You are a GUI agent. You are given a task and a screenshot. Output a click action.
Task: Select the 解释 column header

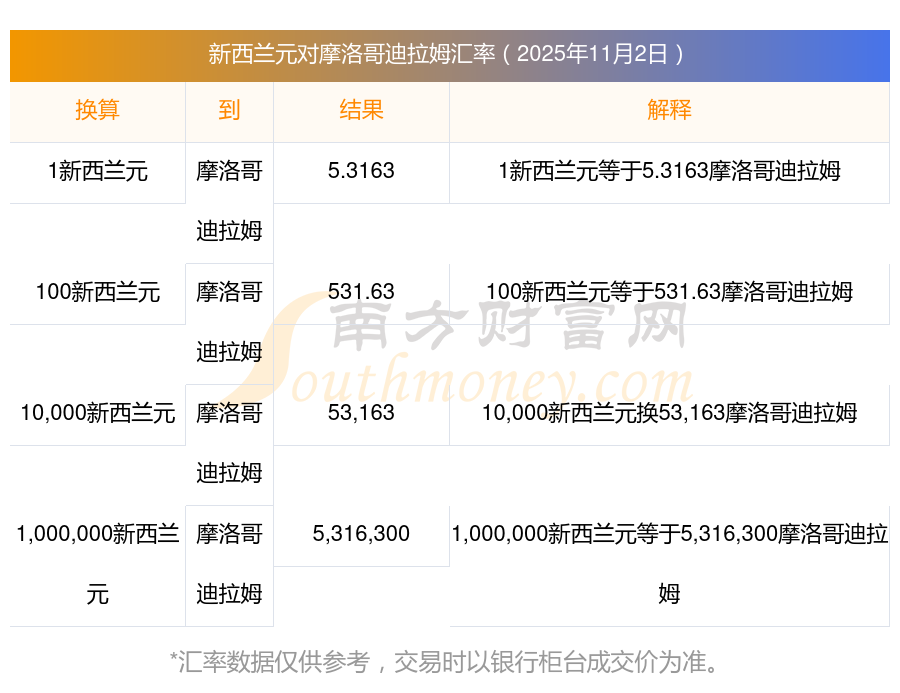point(669,110)
